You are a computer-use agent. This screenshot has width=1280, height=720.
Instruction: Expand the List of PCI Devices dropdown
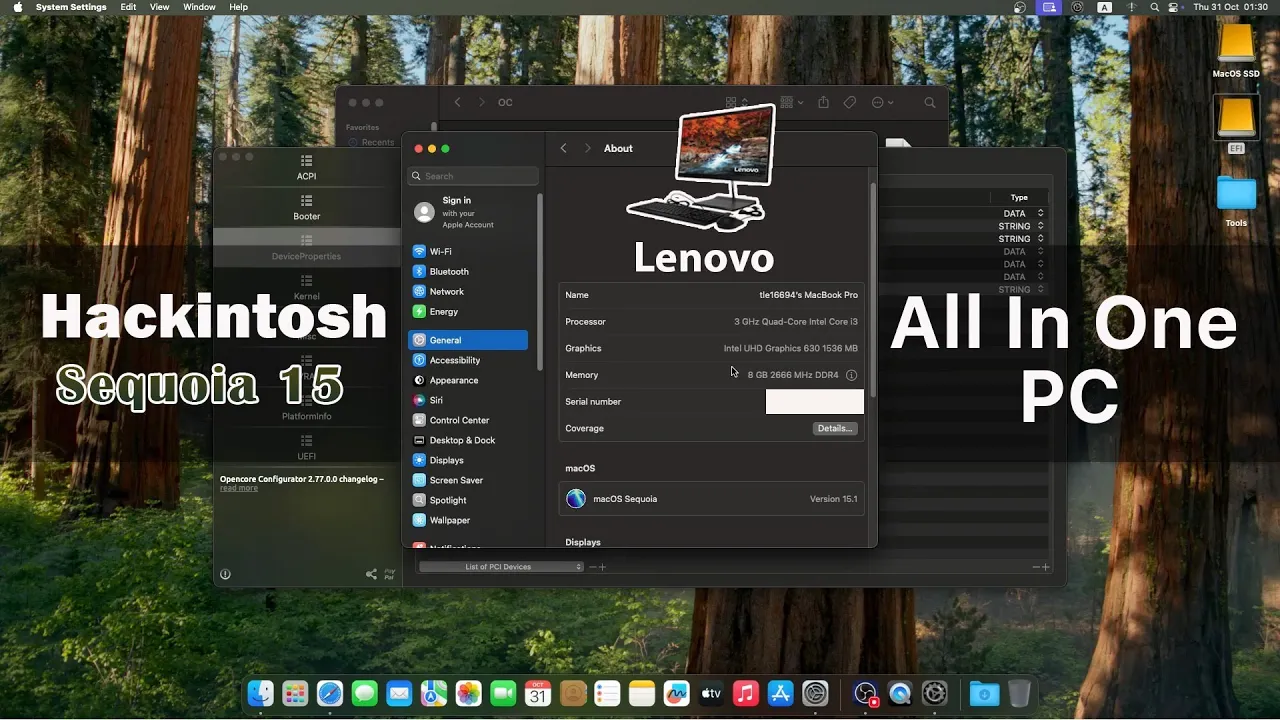(x=501, y=567)
